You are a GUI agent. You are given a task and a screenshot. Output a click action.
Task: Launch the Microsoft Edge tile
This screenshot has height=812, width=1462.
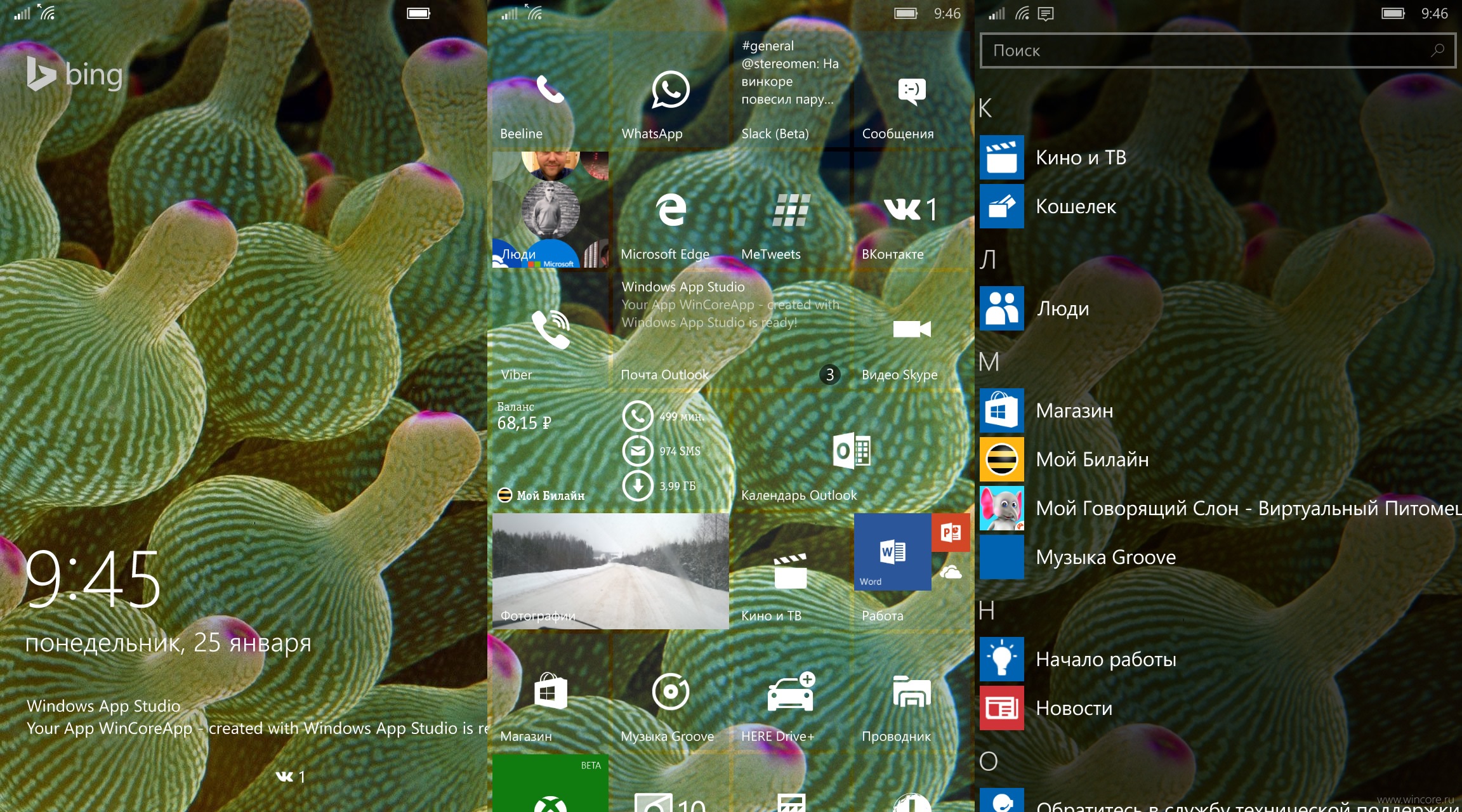(671, 210)
